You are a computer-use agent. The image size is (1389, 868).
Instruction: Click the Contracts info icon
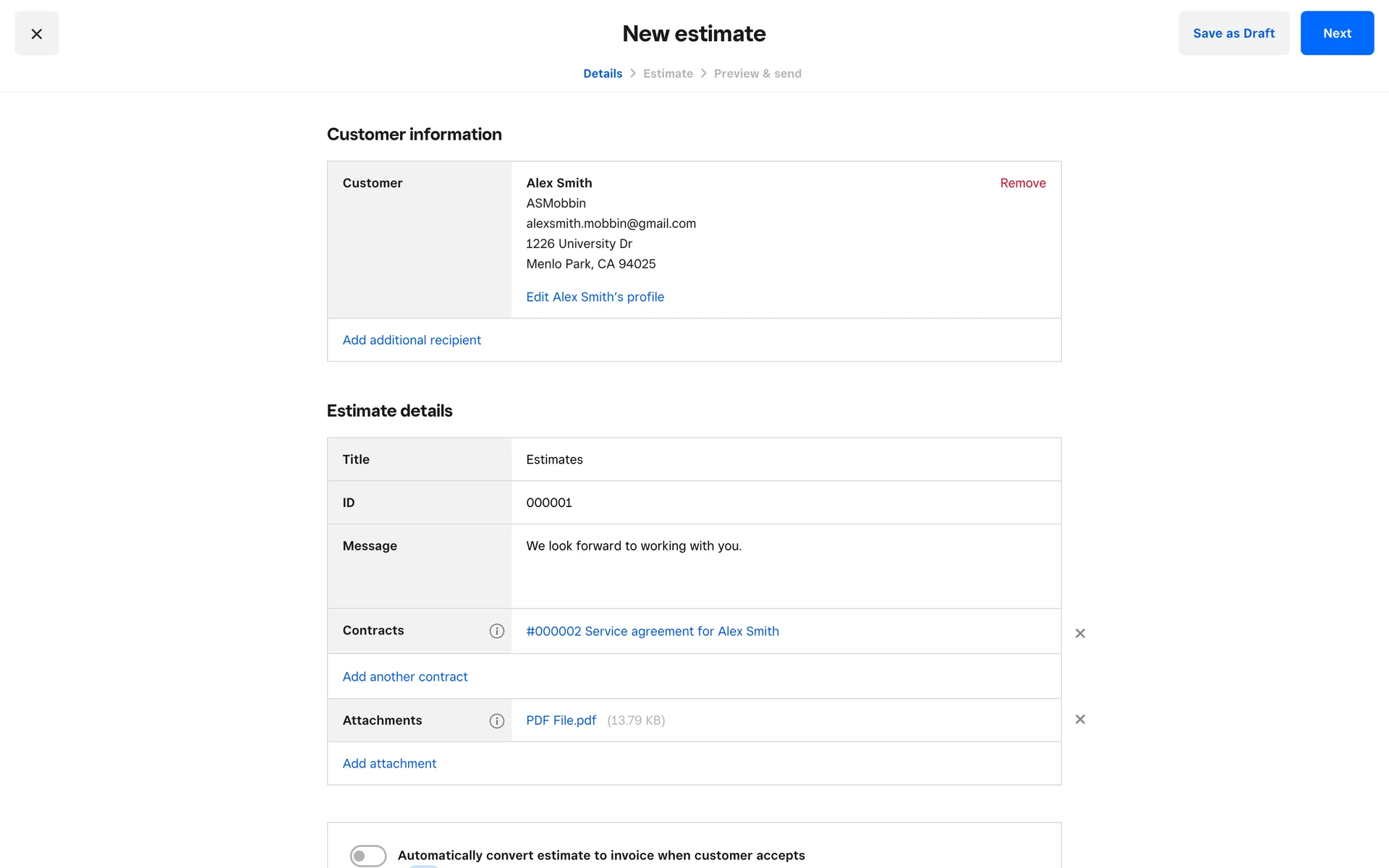[496, 631]
